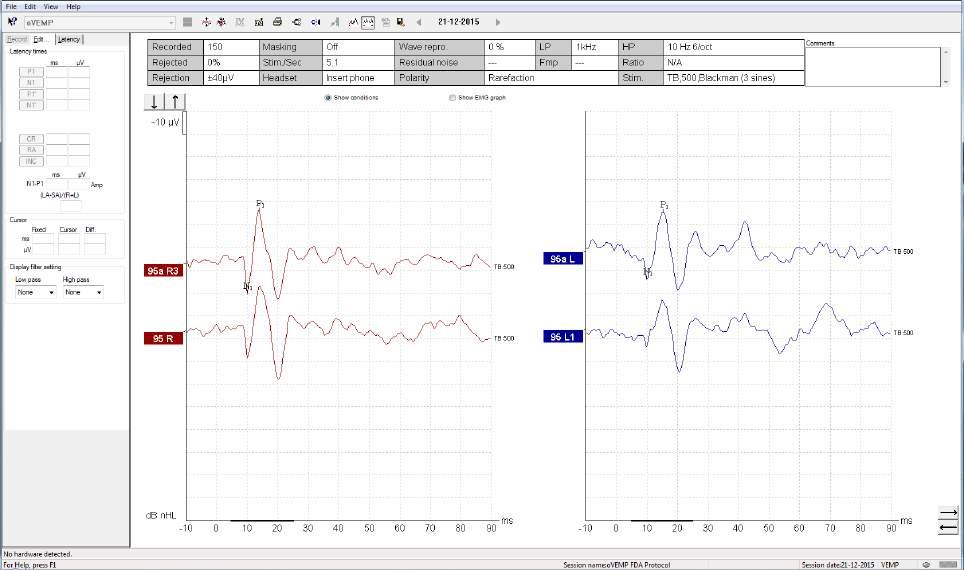The width and height of the screenshot is (964, 570).
Task: Click the red crosshair icon in the toolbar
Action: pyautogui.click(x=206, y=22)
